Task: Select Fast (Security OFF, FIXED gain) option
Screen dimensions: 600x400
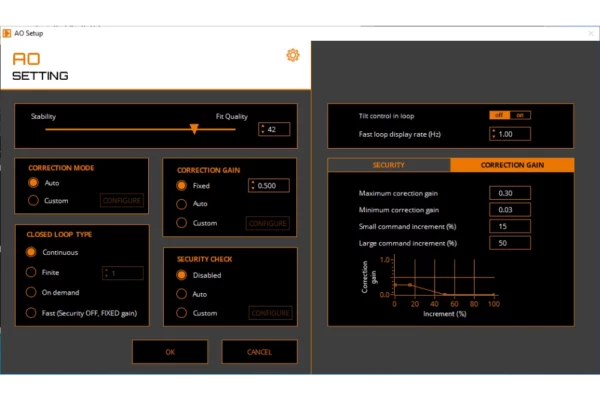Action: 31,313
